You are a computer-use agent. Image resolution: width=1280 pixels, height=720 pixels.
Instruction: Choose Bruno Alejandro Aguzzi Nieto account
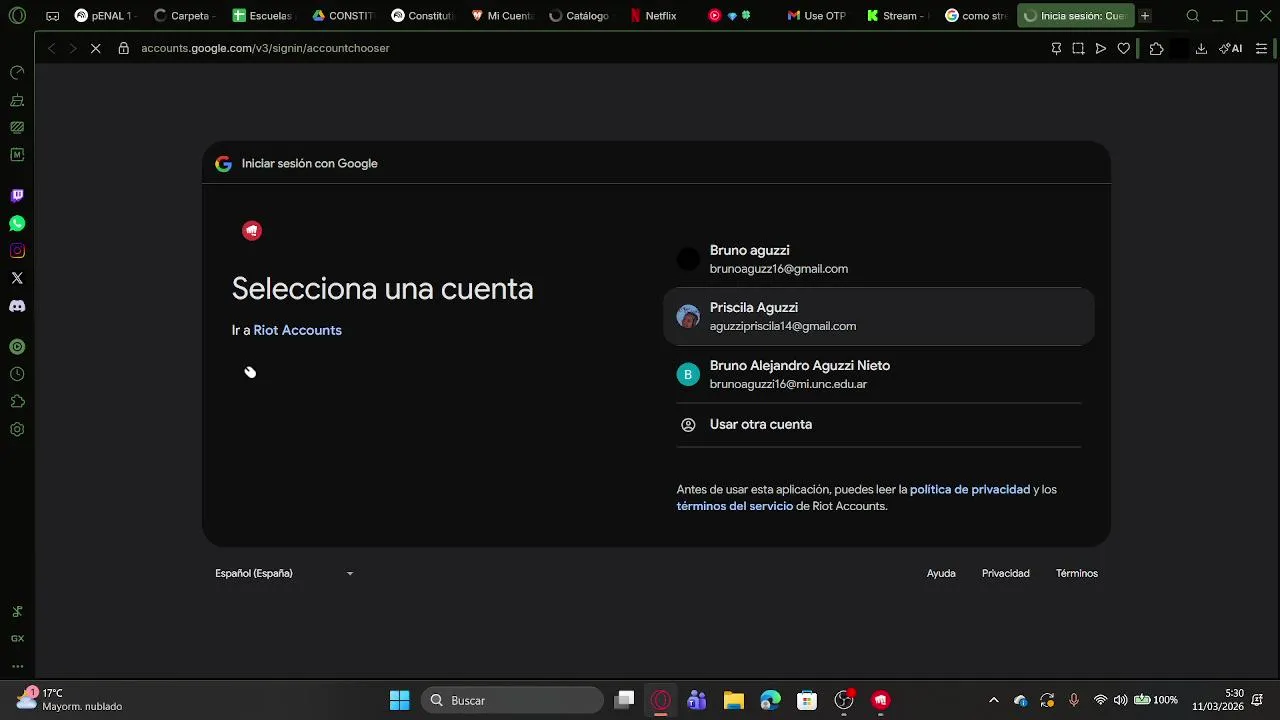coord(879,374)
